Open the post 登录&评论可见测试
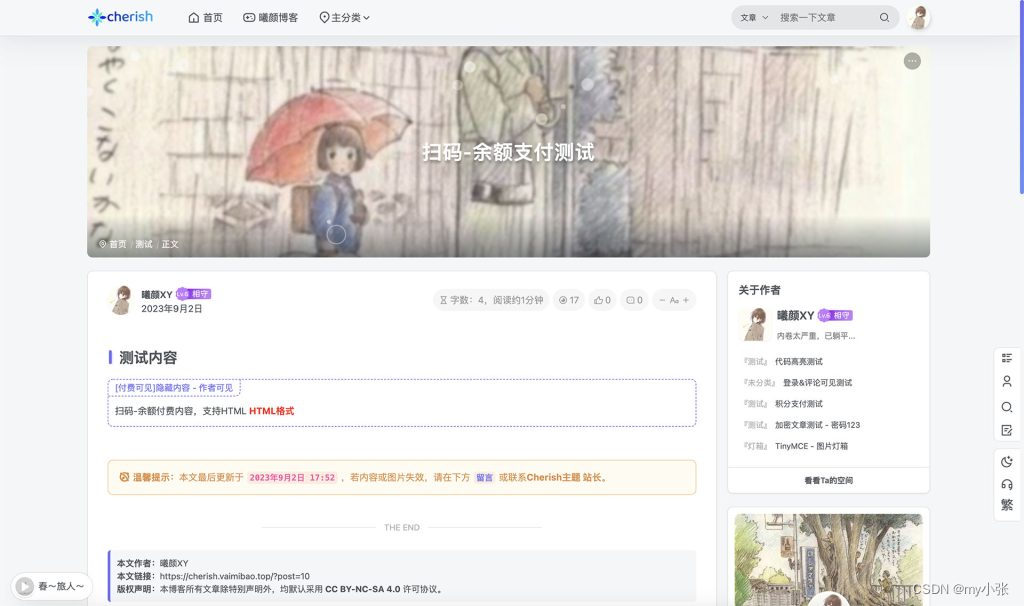Screen dimensions: 1024x606 pos(817,383)
